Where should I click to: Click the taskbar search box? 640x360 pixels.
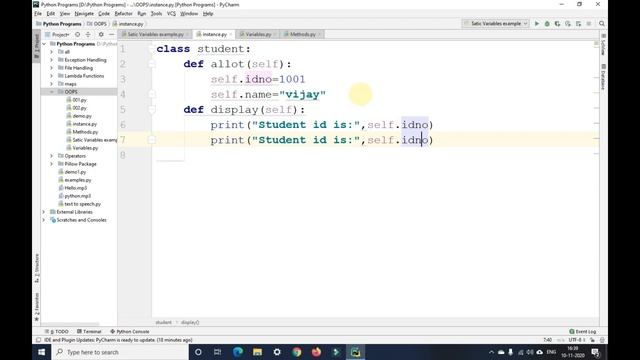pyautogui.click(x=120, y=352)
